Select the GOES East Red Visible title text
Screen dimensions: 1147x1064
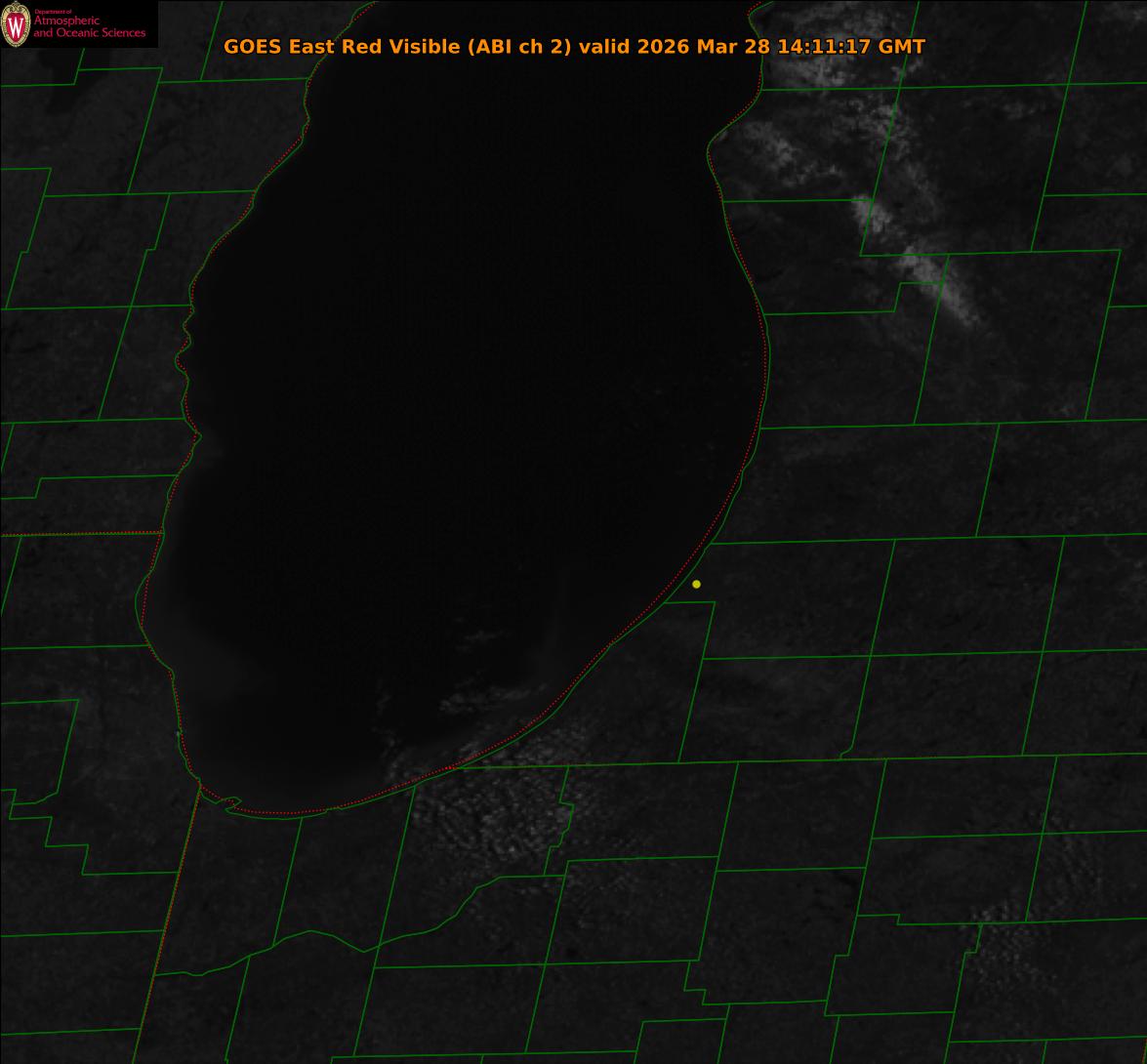coord(341,46)
